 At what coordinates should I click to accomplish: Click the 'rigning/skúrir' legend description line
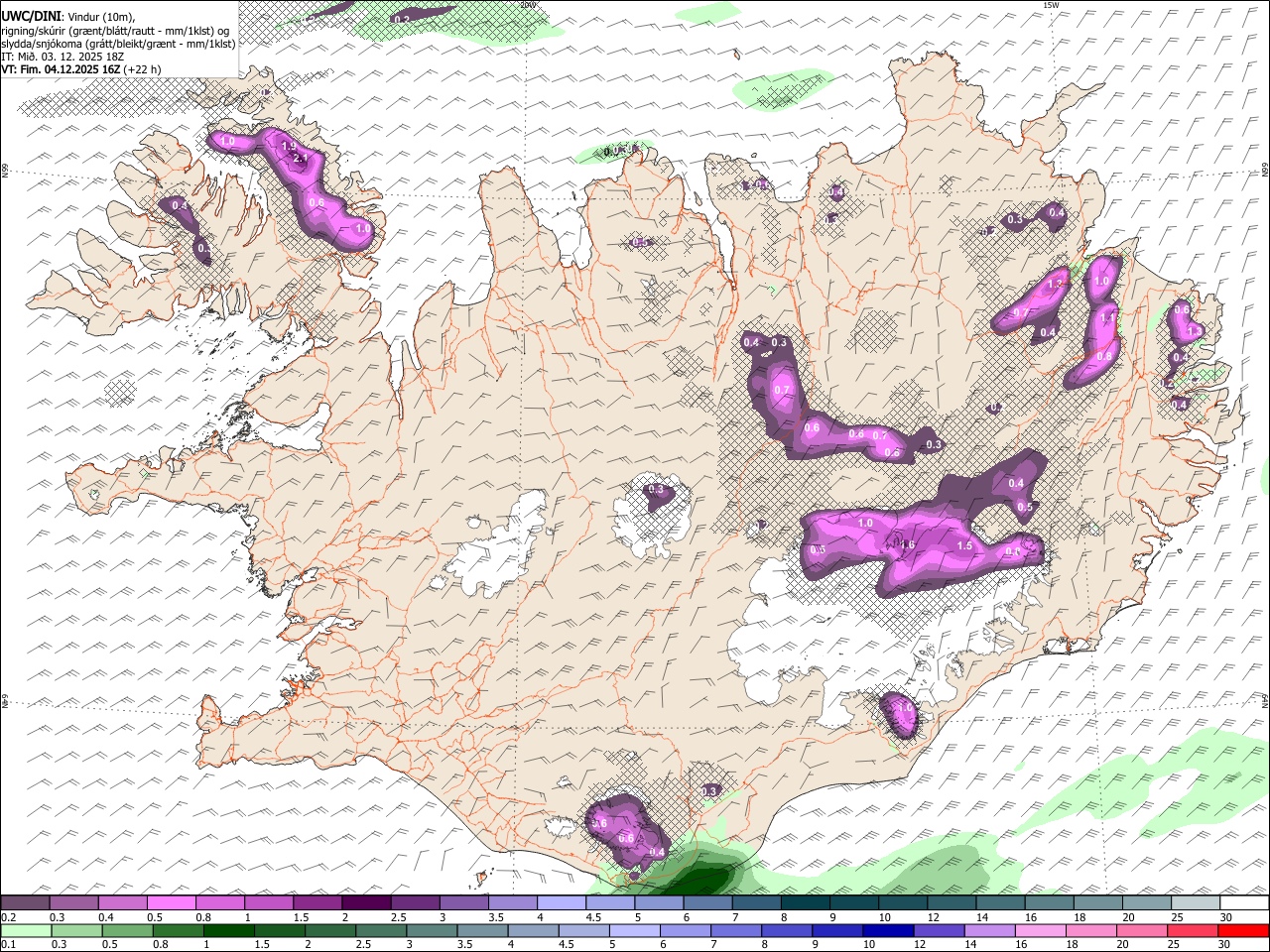coord(116,31)
